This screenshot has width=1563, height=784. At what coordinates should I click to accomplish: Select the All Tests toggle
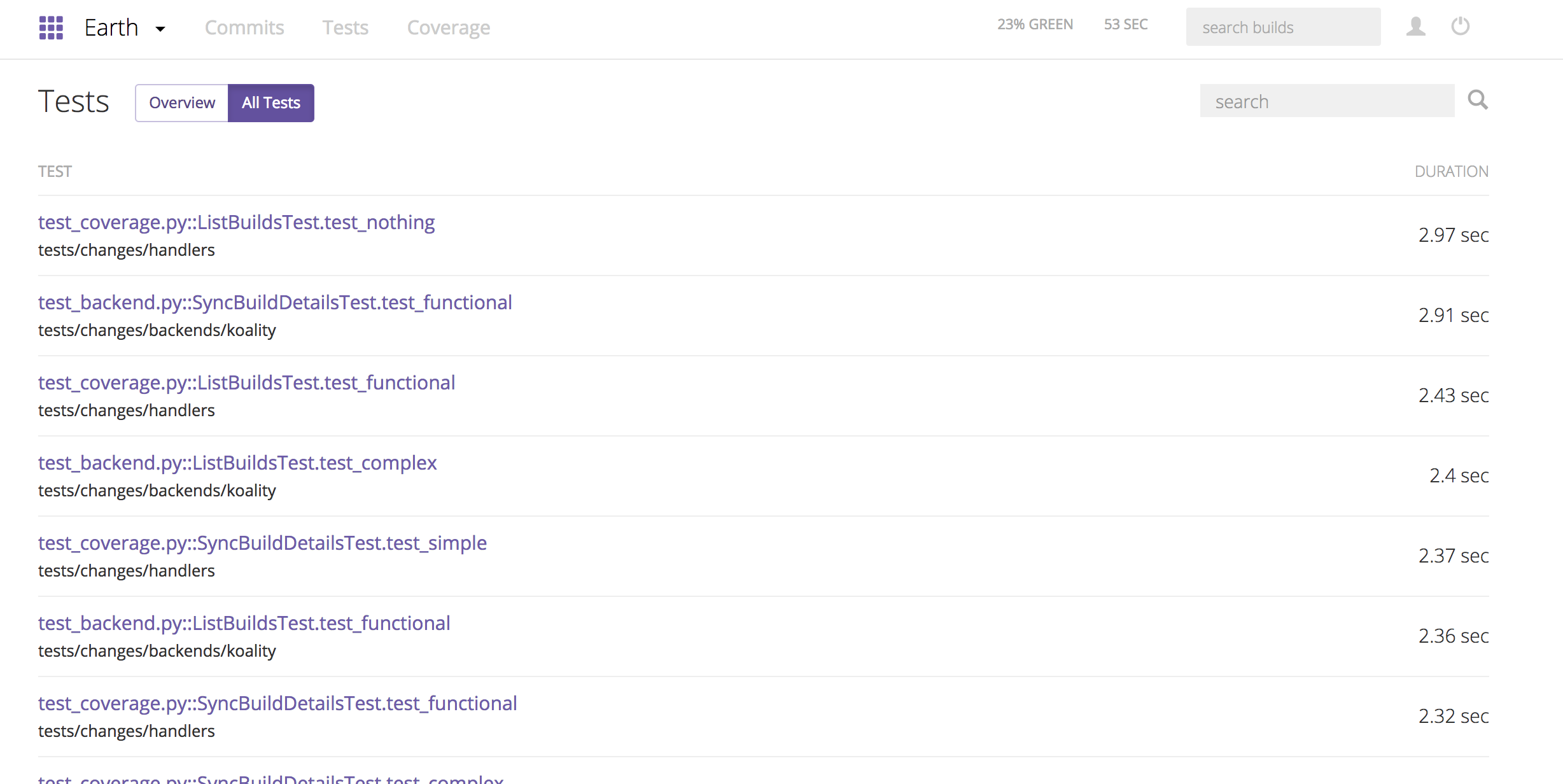[x=271, y=103]
